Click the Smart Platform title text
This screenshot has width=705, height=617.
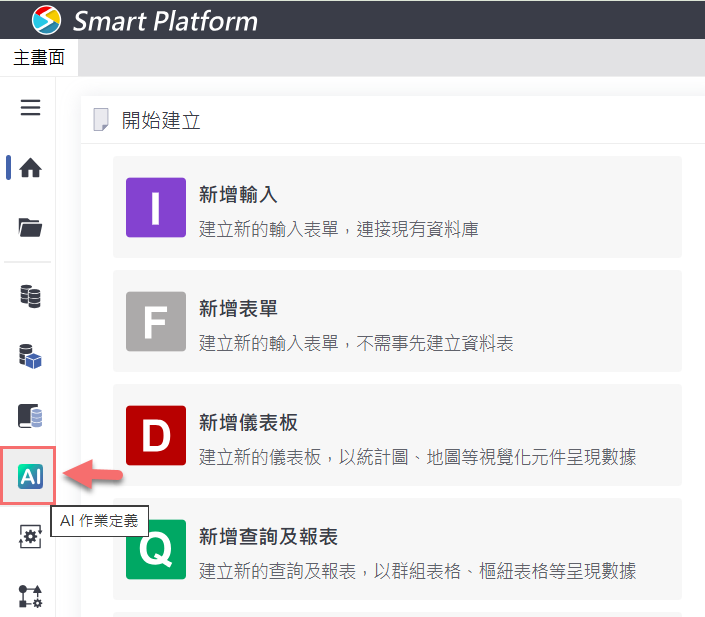(165, 21)
